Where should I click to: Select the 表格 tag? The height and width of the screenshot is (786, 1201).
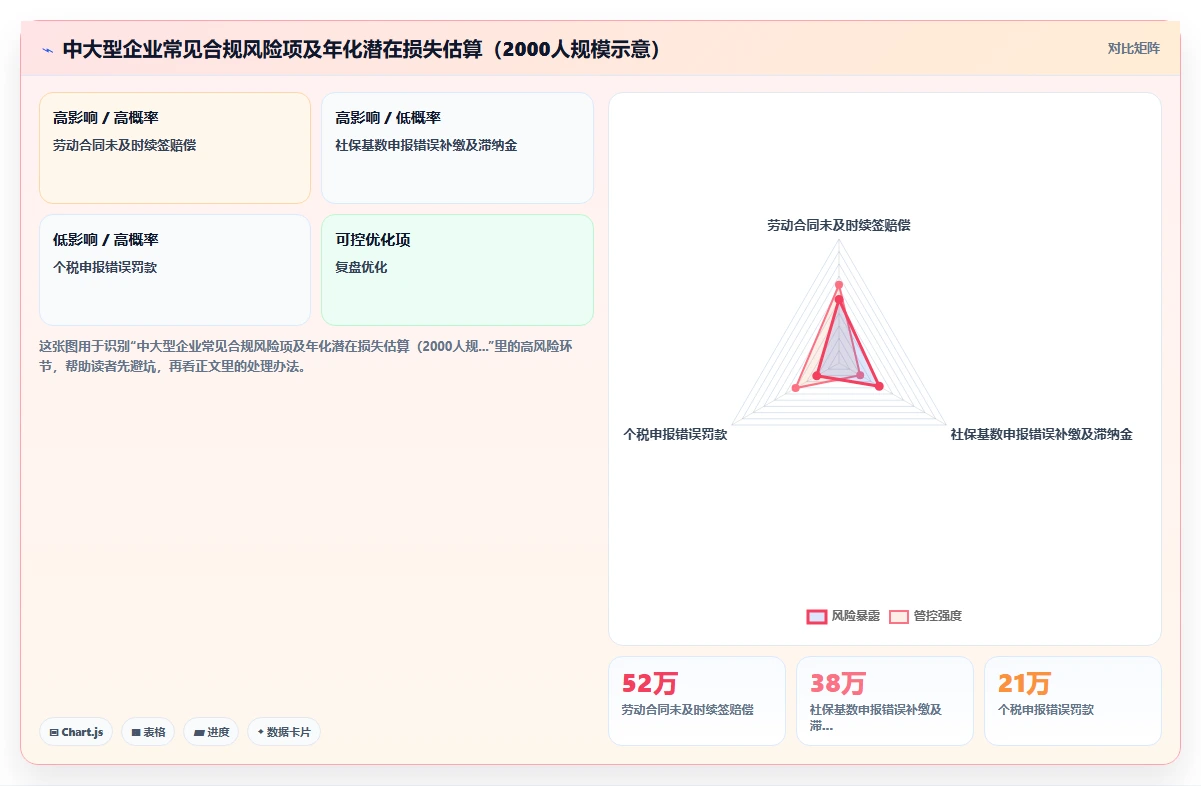[x=148, y=732]
